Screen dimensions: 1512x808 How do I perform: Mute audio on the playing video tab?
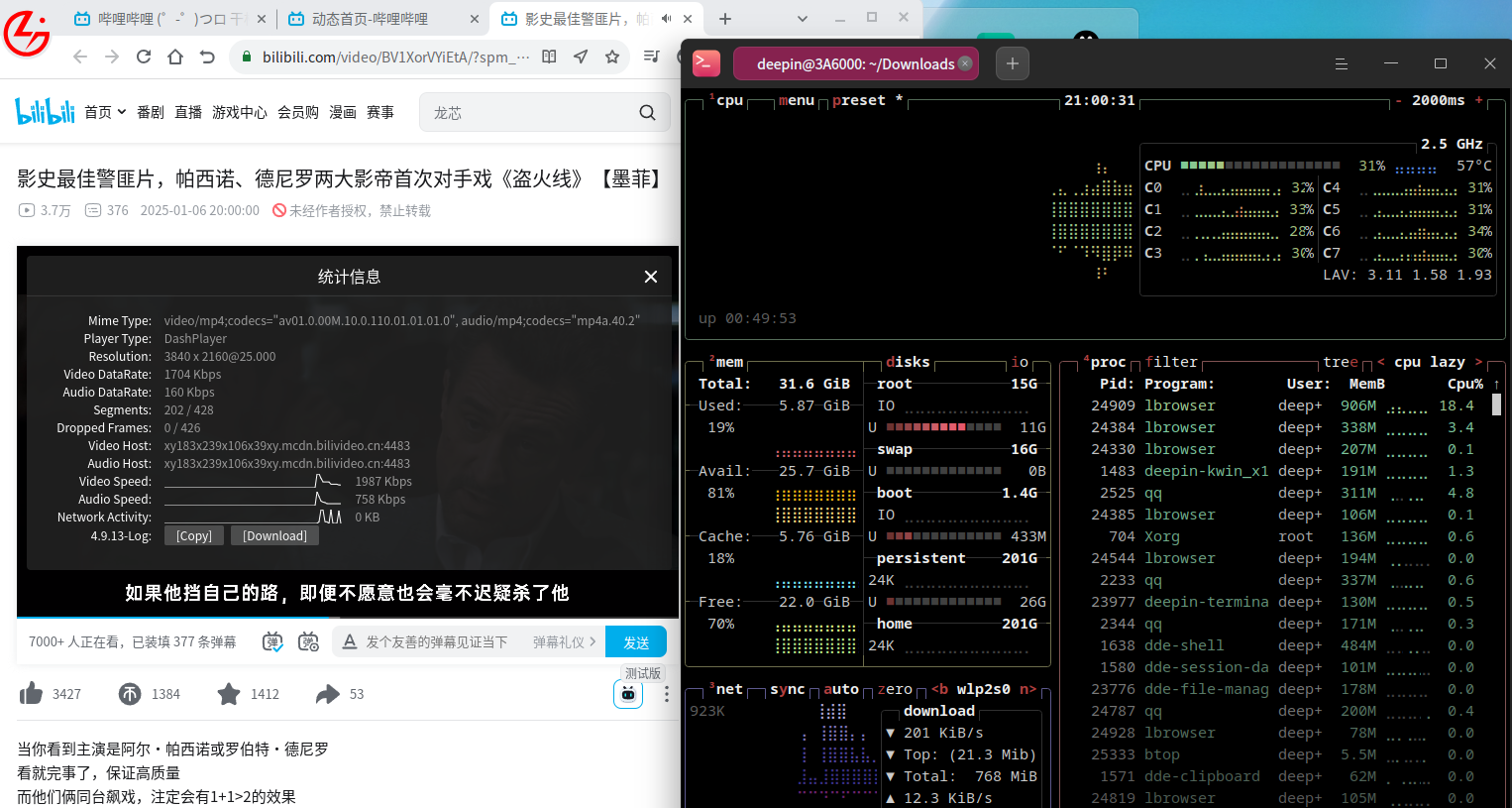pos(667,19)
